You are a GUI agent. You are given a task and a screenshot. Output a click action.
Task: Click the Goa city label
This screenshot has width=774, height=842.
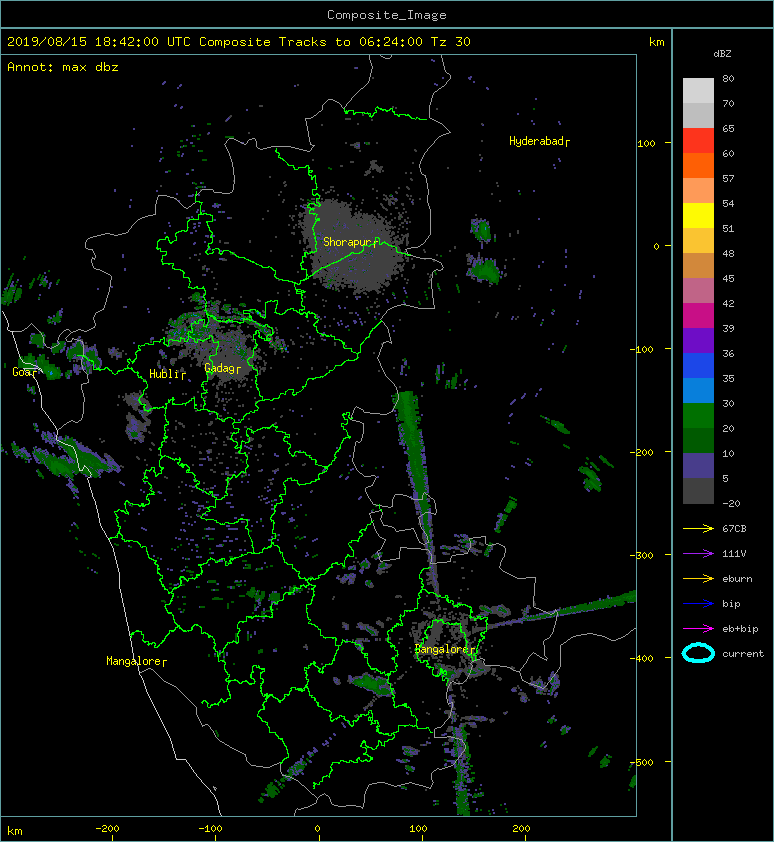click(x=26, y=372)
